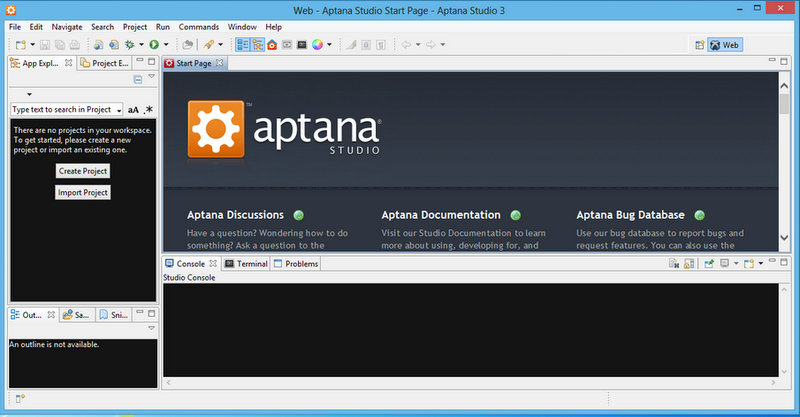Expand the Run dropdown arrow
The image size is (800, 417).
point(166,45)
